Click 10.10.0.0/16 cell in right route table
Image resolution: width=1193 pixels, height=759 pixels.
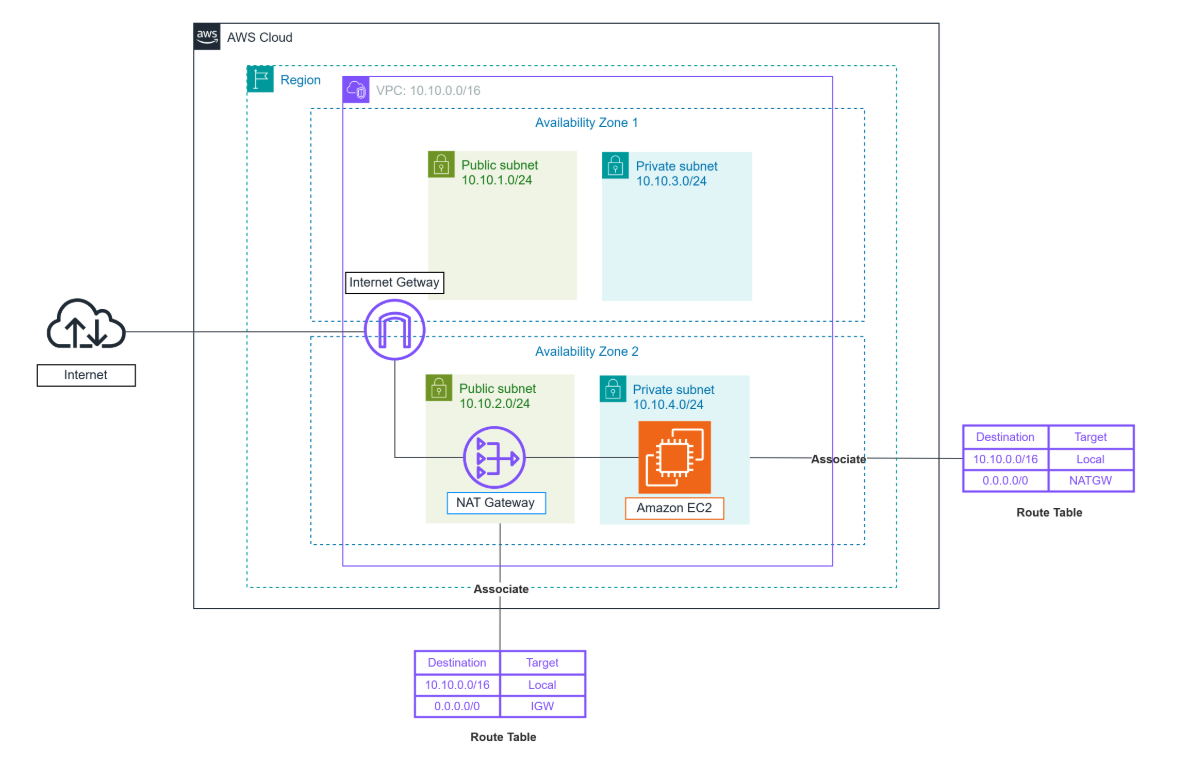coord(1005,459)
